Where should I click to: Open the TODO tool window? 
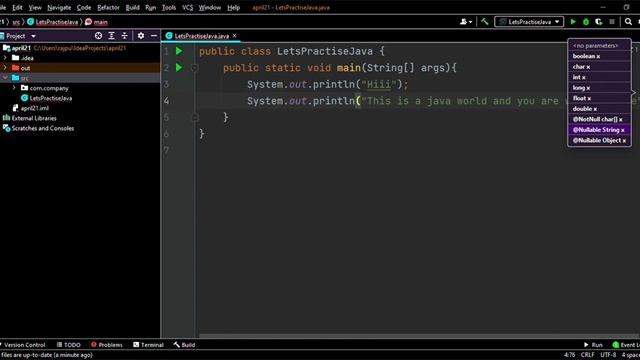click(69, 345)
